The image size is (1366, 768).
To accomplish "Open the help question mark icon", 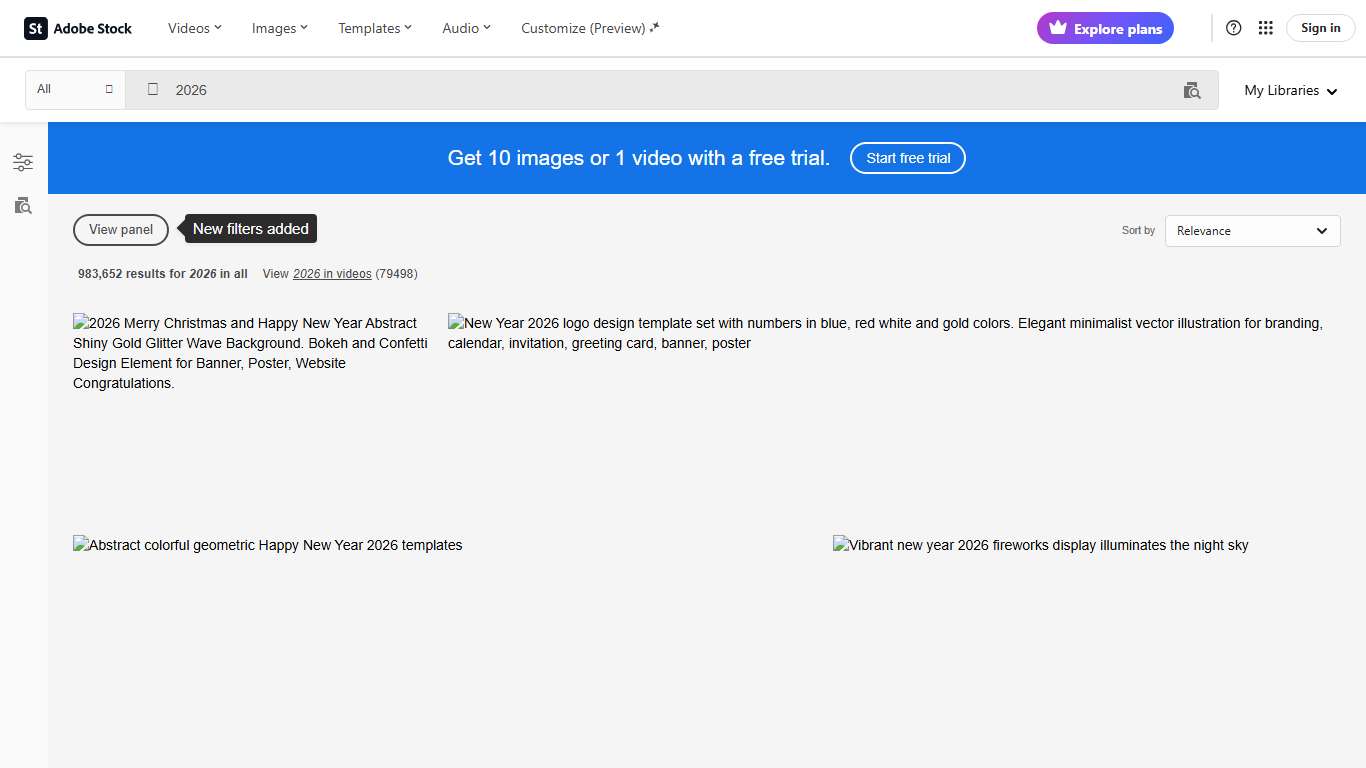I will pos(1233,28).
